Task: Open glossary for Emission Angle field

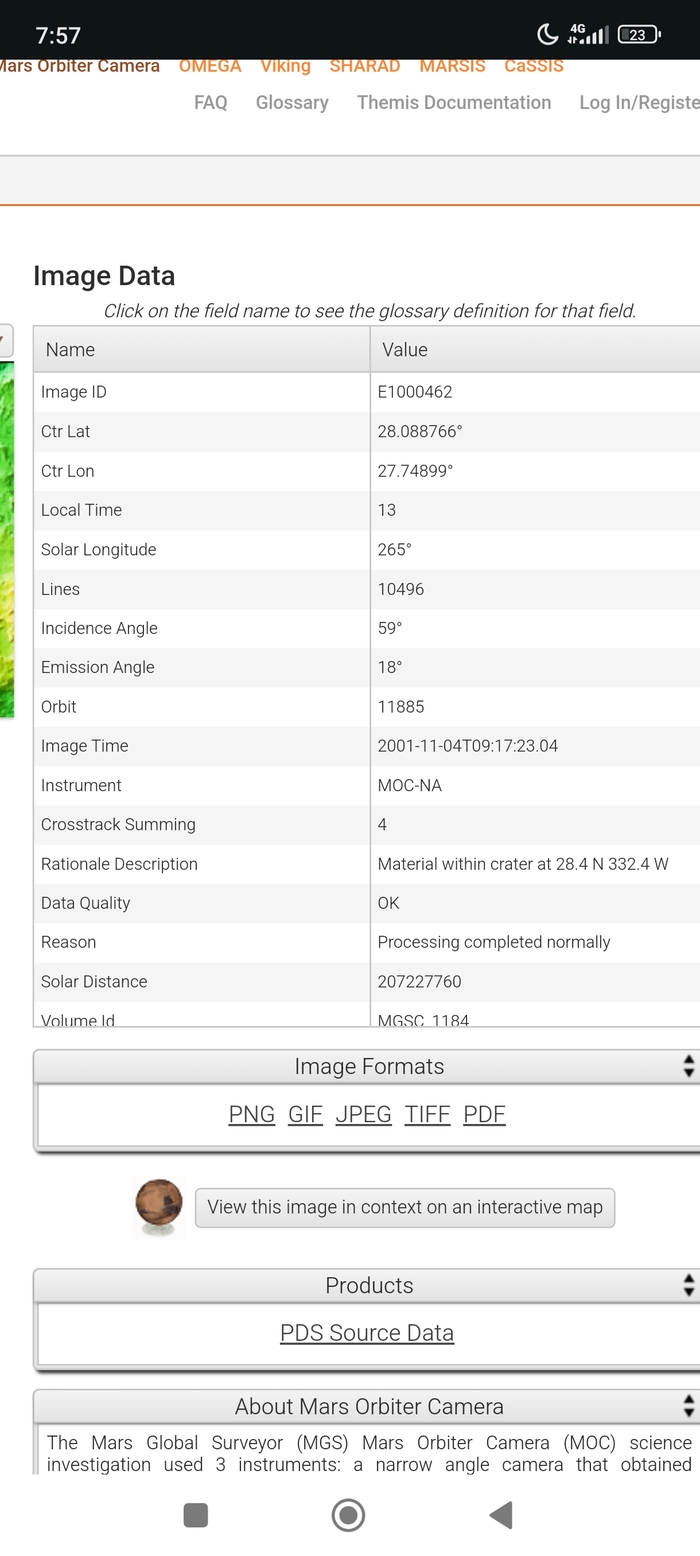Action: click(97, 667)
